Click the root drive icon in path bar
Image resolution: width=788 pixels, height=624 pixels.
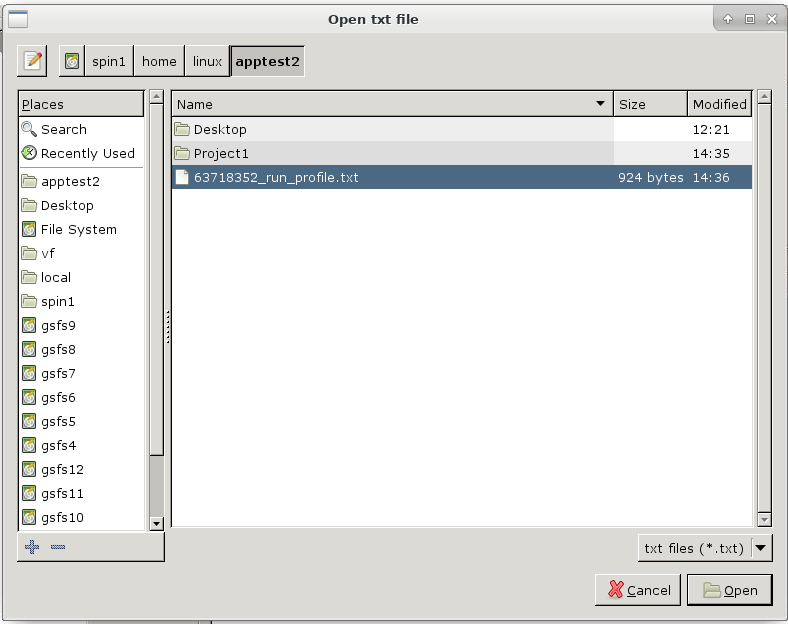(x=72, y=61)
